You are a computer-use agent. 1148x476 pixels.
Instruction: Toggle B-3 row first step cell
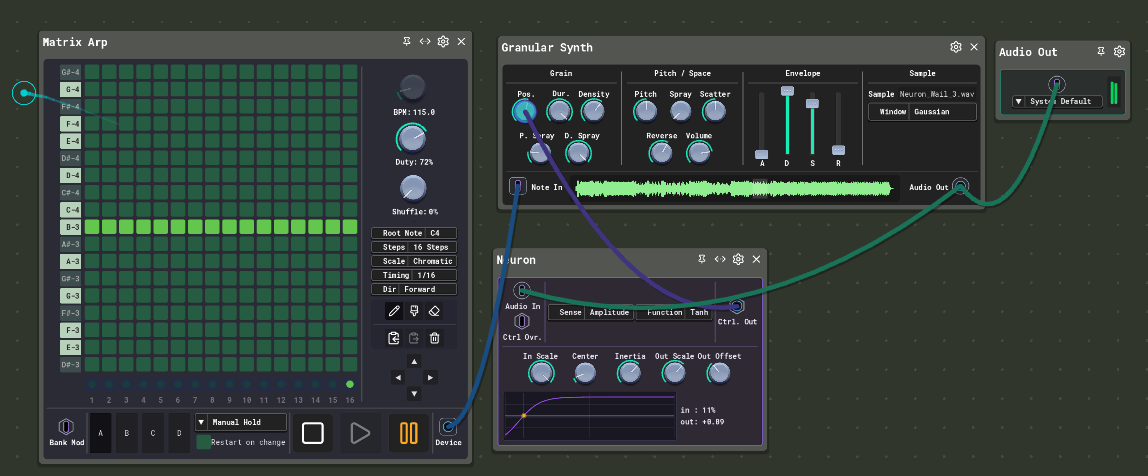(x=92, y=227)
